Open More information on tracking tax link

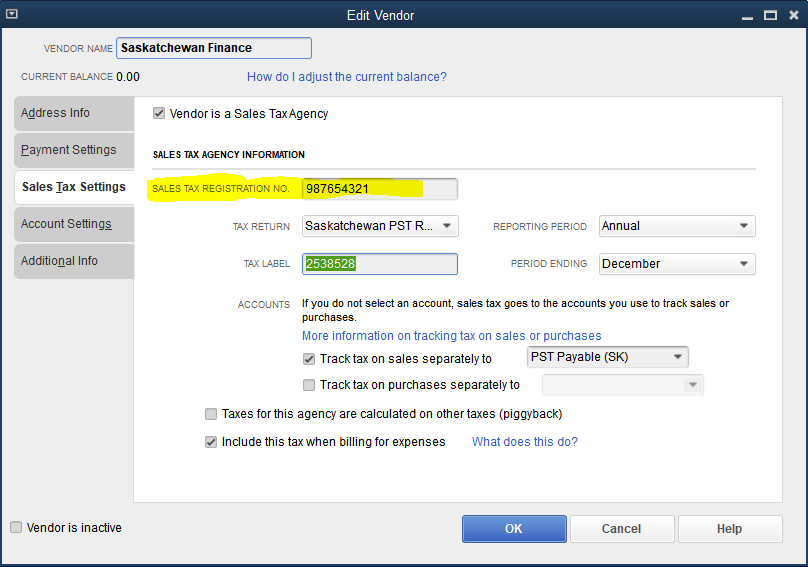click(x=451, y=336)
